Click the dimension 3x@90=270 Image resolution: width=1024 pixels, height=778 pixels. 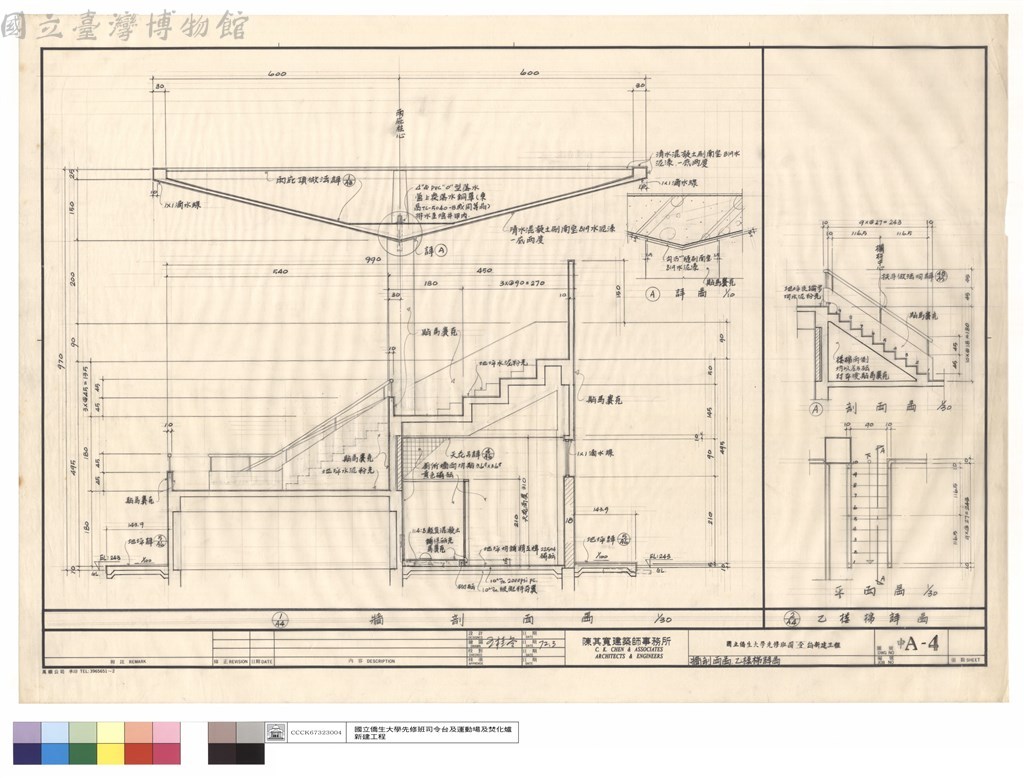pos(522,284)
